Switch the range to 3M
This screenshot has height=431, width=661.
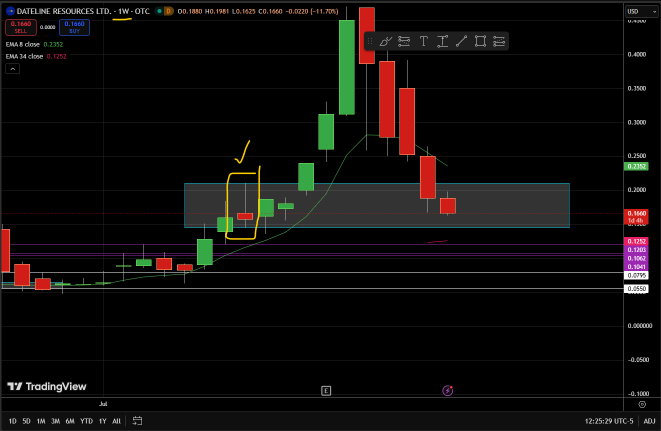click(x=55, y=421)
